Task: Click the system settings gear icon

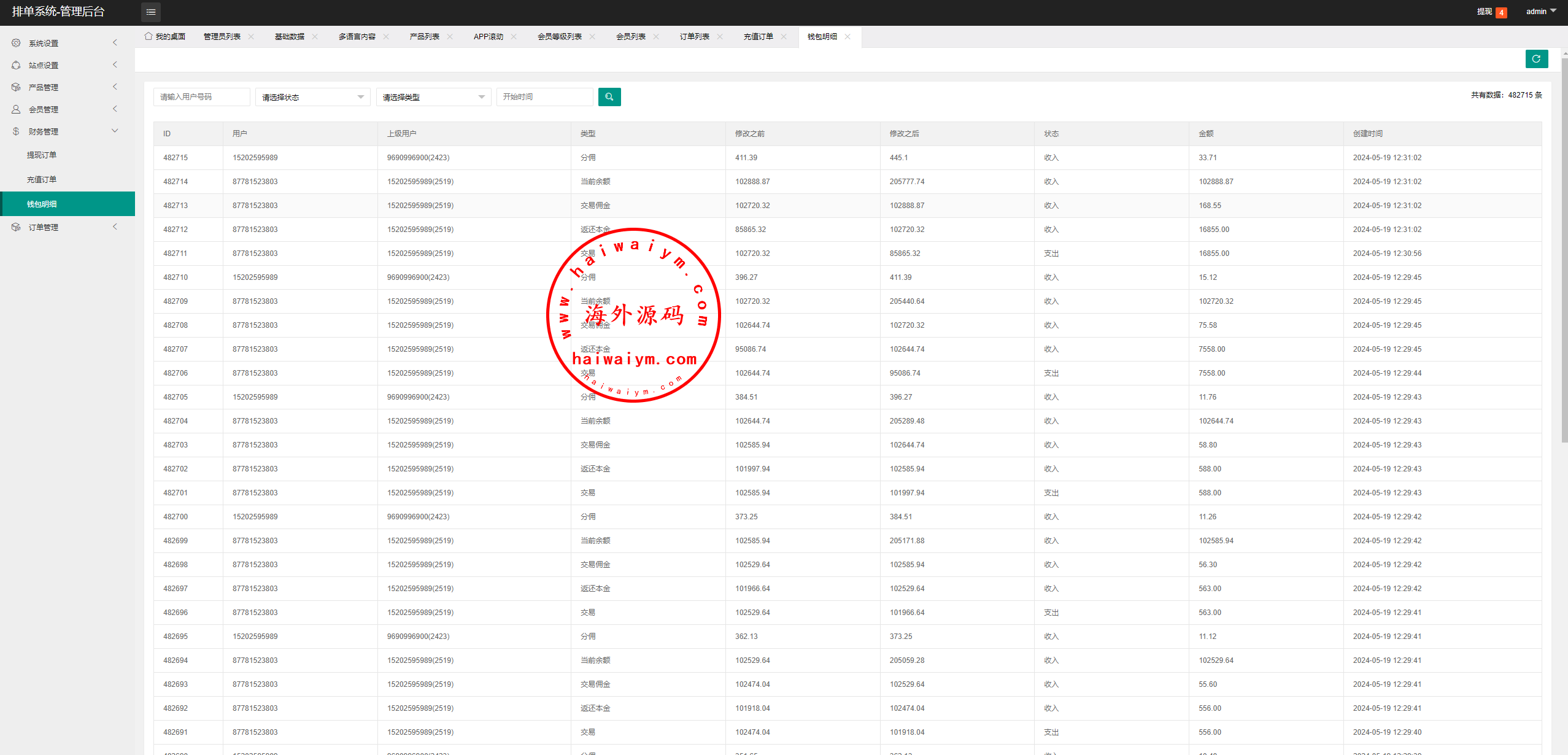Action: [16, 43]
